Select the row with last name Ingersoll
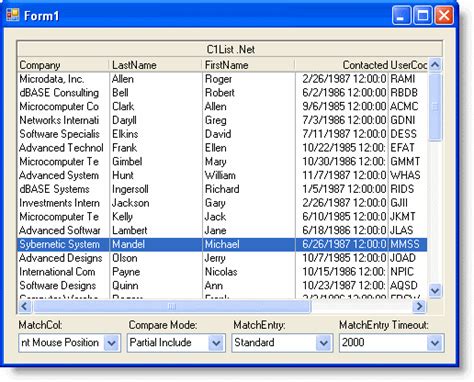 [222, 189]
